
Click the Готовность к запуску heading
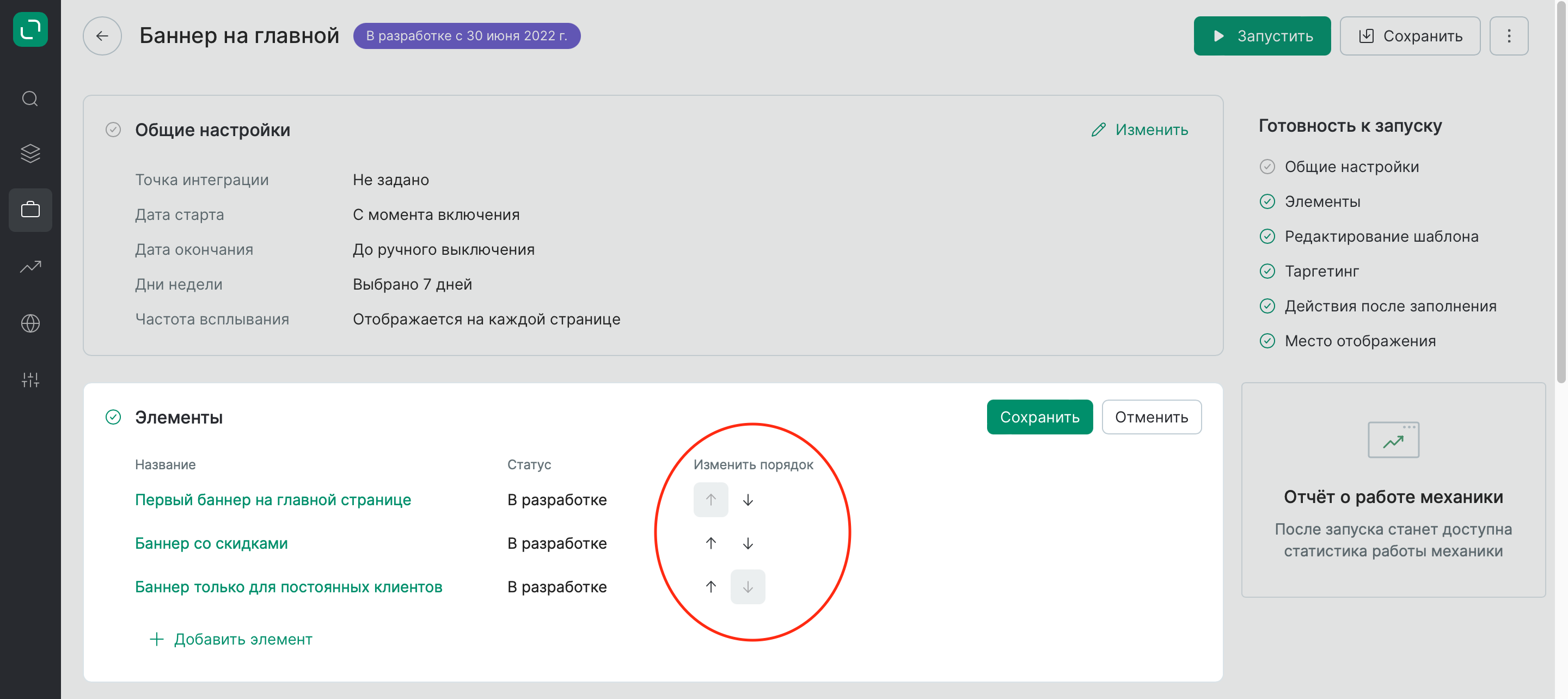(x=1350, y=126)
